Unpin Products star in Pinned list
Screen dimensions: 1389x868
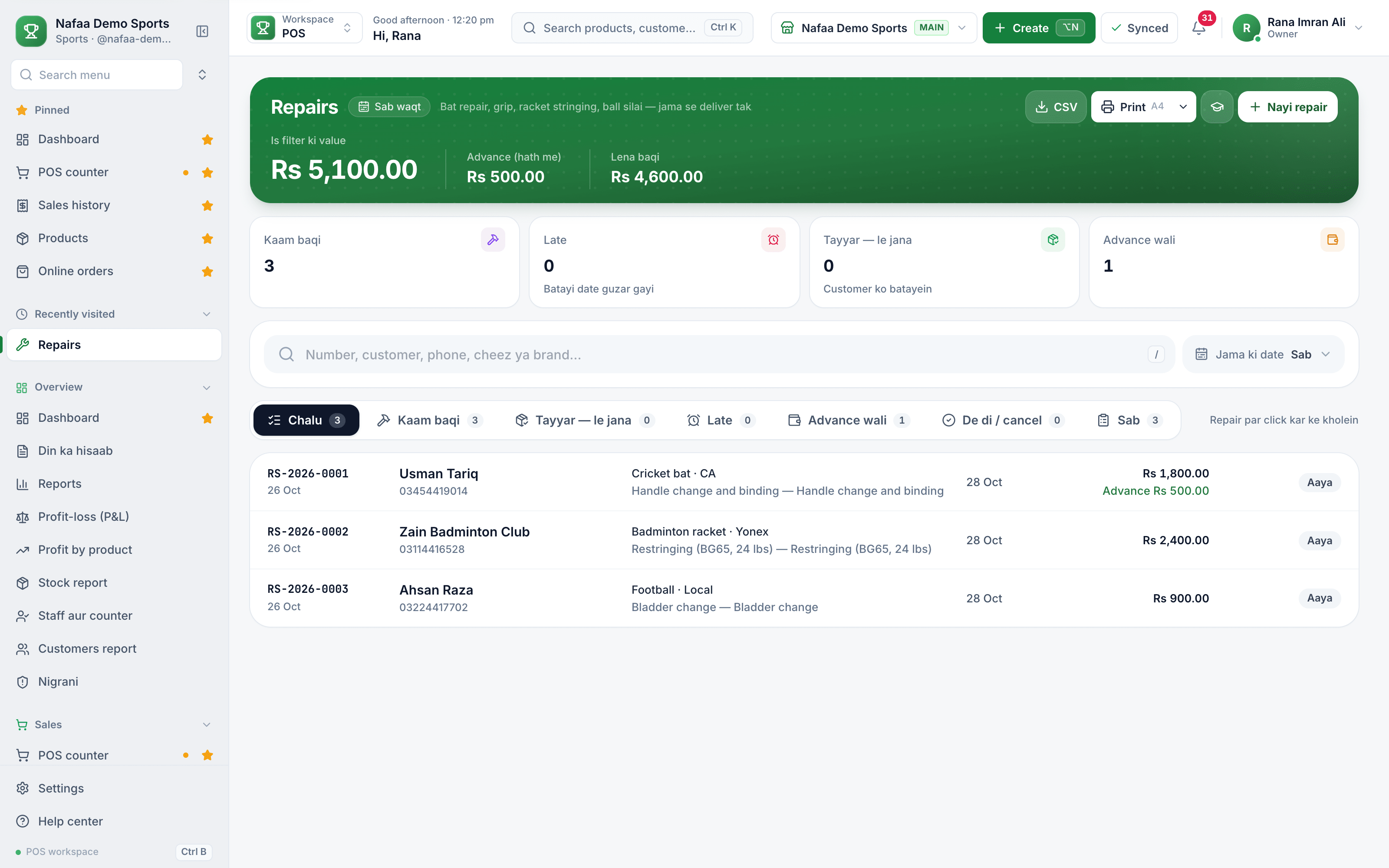point(208,238)
